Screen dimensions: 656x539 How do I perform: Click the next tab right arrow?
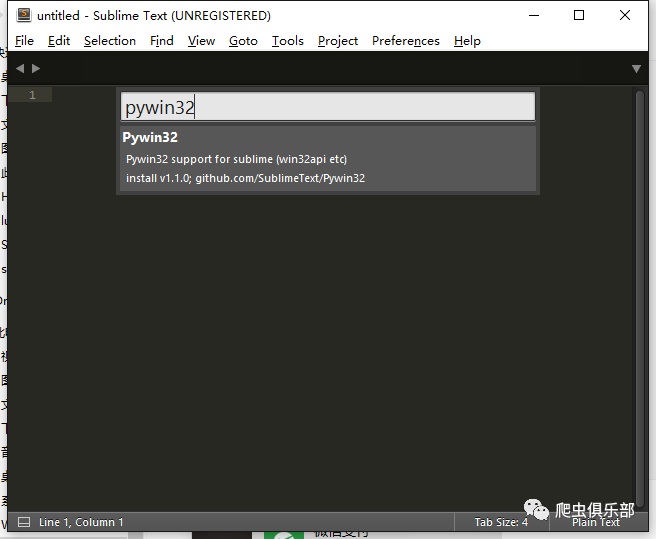tap(36, 68)
